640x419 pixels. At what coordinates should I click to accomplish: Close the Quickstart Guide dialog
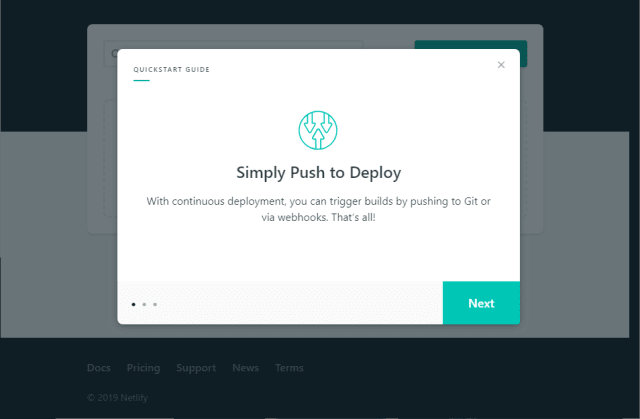click(x=501, y=65)
